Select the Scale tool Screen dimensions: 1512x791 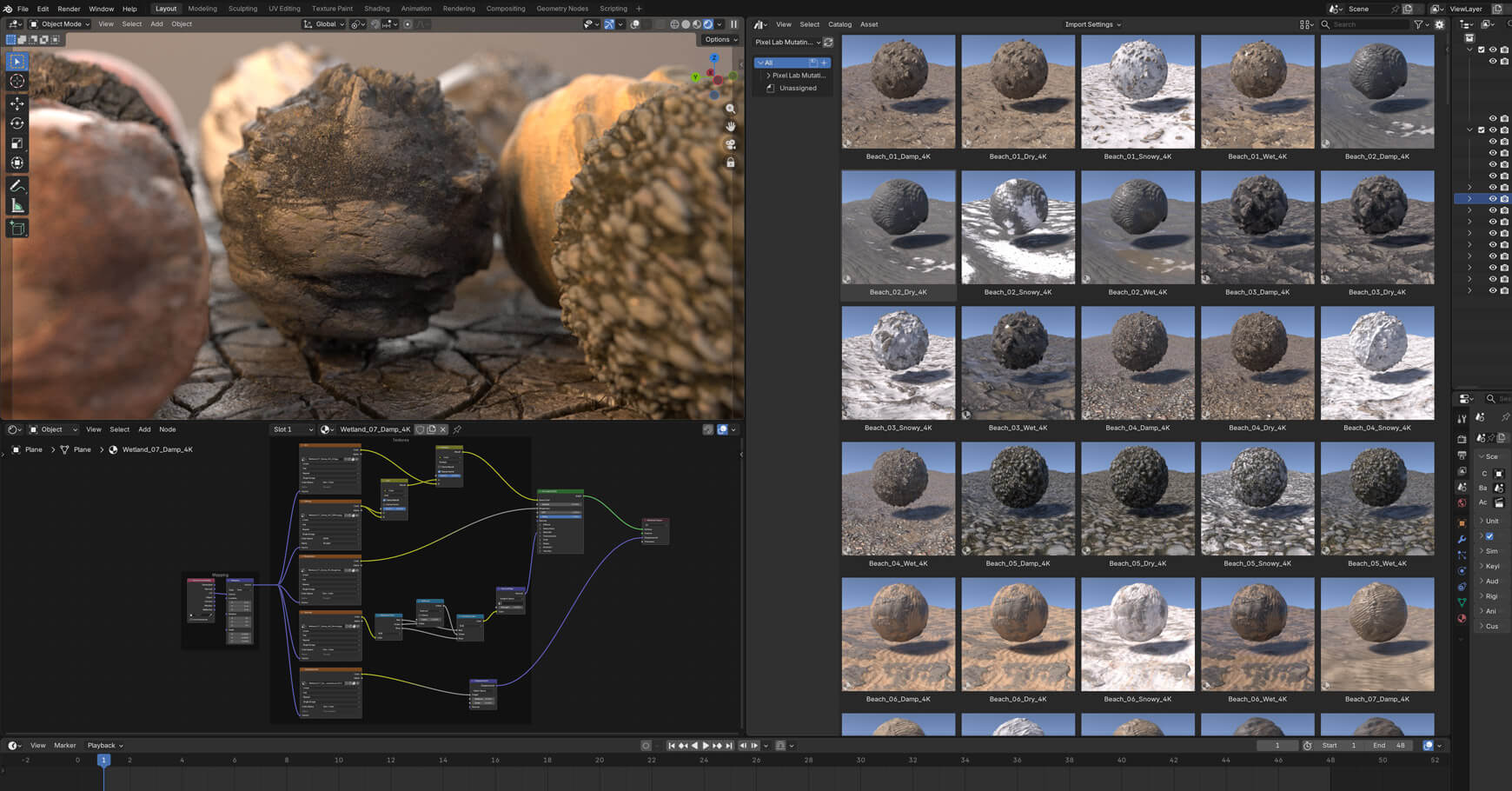(x=17, y=143)
